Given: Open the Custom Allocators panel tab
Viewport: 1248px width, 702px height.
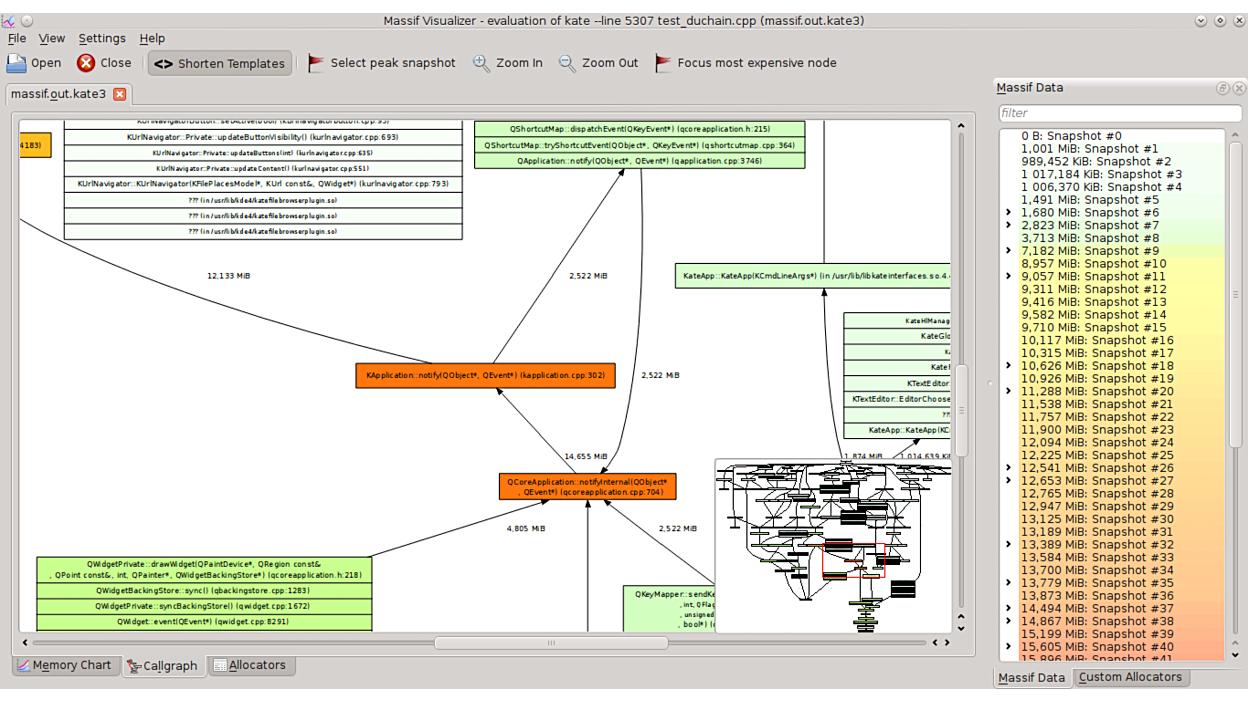Looking at the screenshot, I should pos(1130,677).
